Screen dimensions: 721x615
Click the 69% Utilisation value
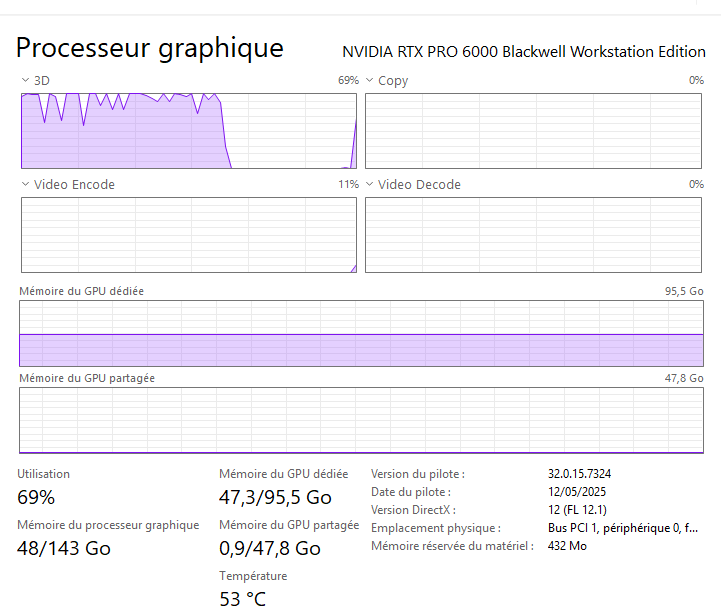36,497
